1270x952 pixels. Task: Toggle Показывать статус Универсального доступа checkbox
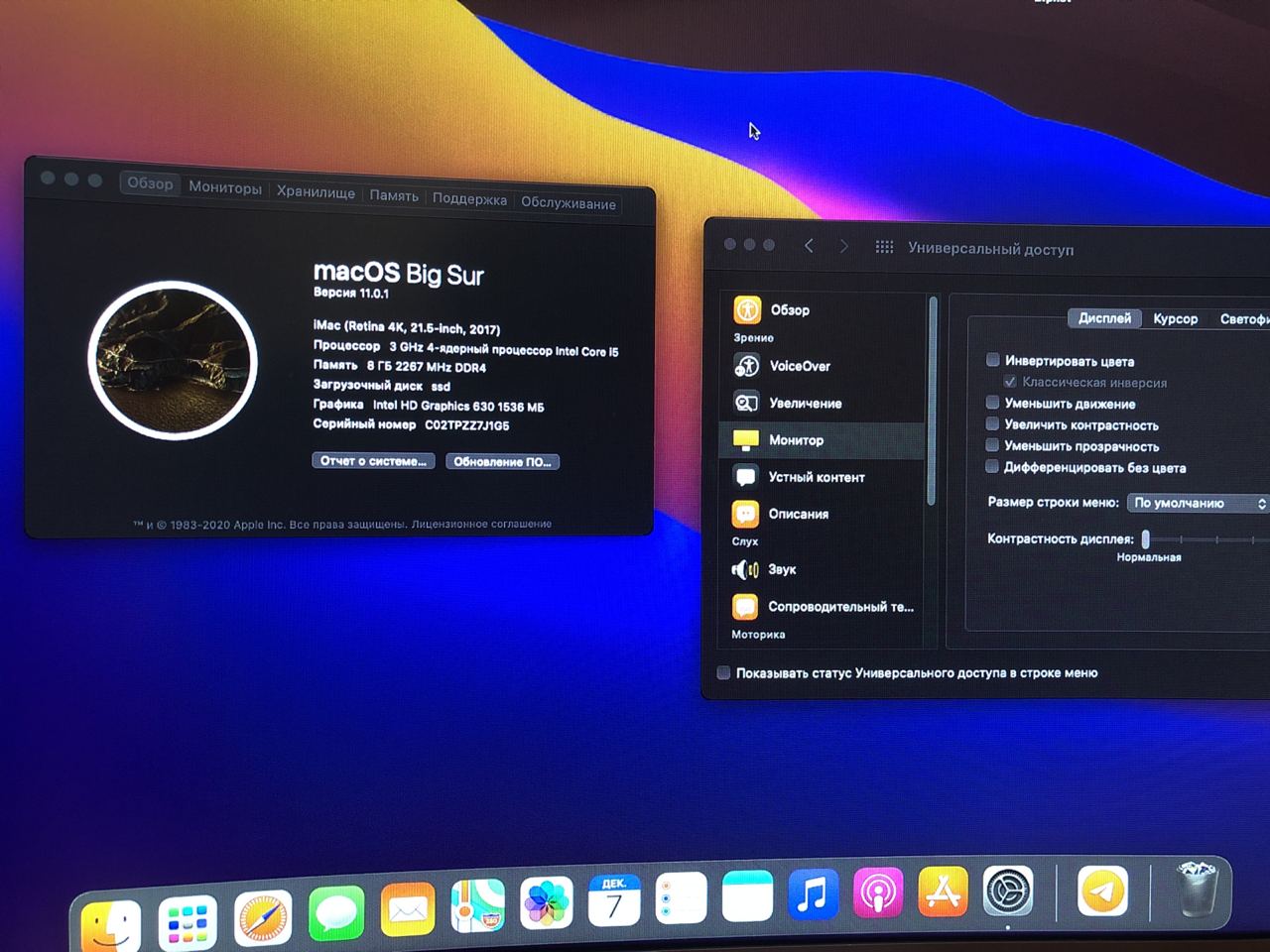pos(723,672)
